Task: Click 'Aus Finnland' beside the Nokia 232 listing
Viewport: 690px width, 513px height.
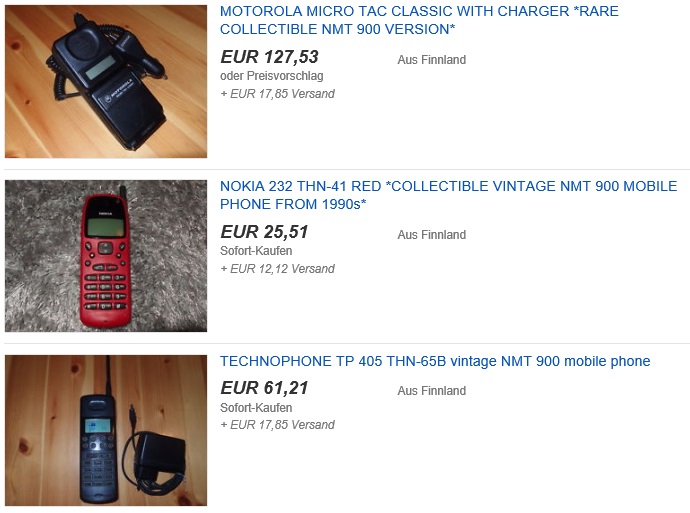Action: pos(432,235)
